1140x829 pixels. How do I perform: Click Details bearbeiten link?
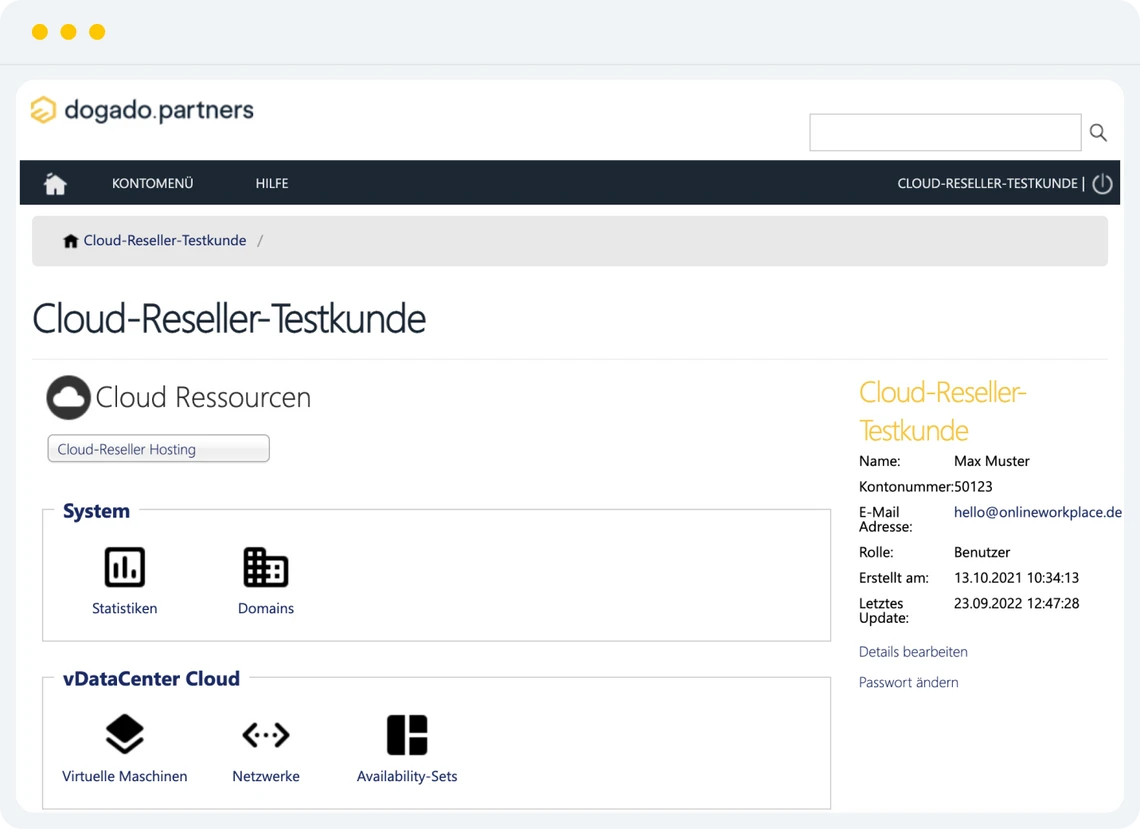coord(913,652)
